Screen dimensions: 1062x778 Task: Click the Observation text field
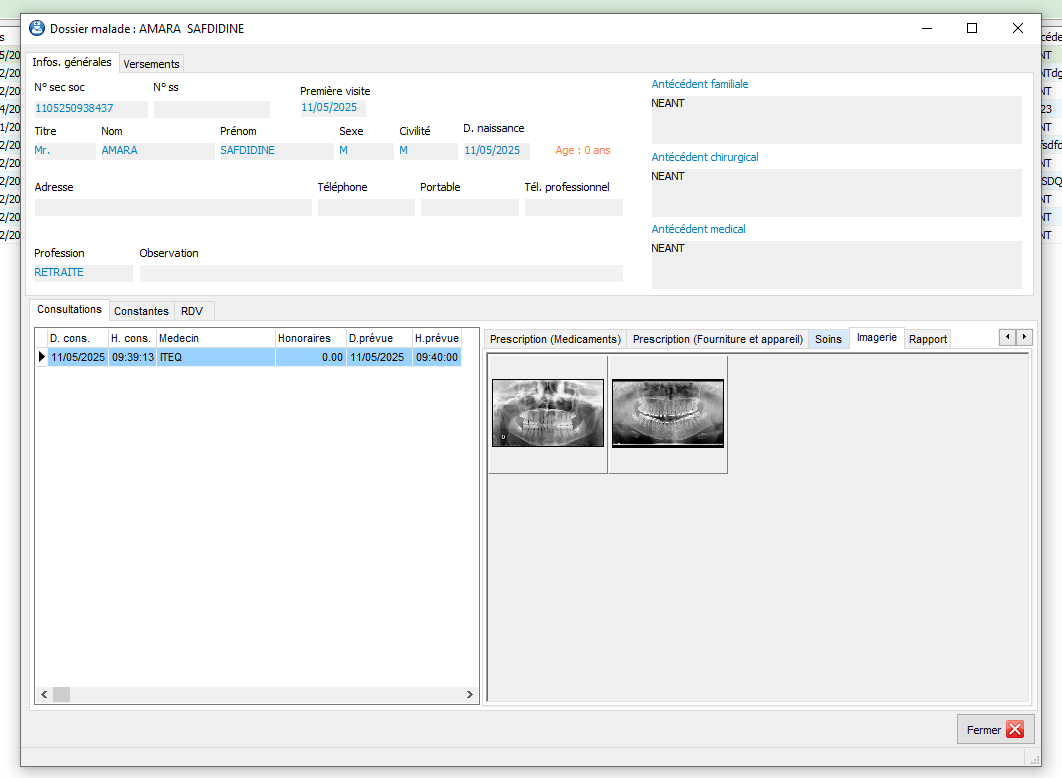pyautogui.click(x=381, y=274)
